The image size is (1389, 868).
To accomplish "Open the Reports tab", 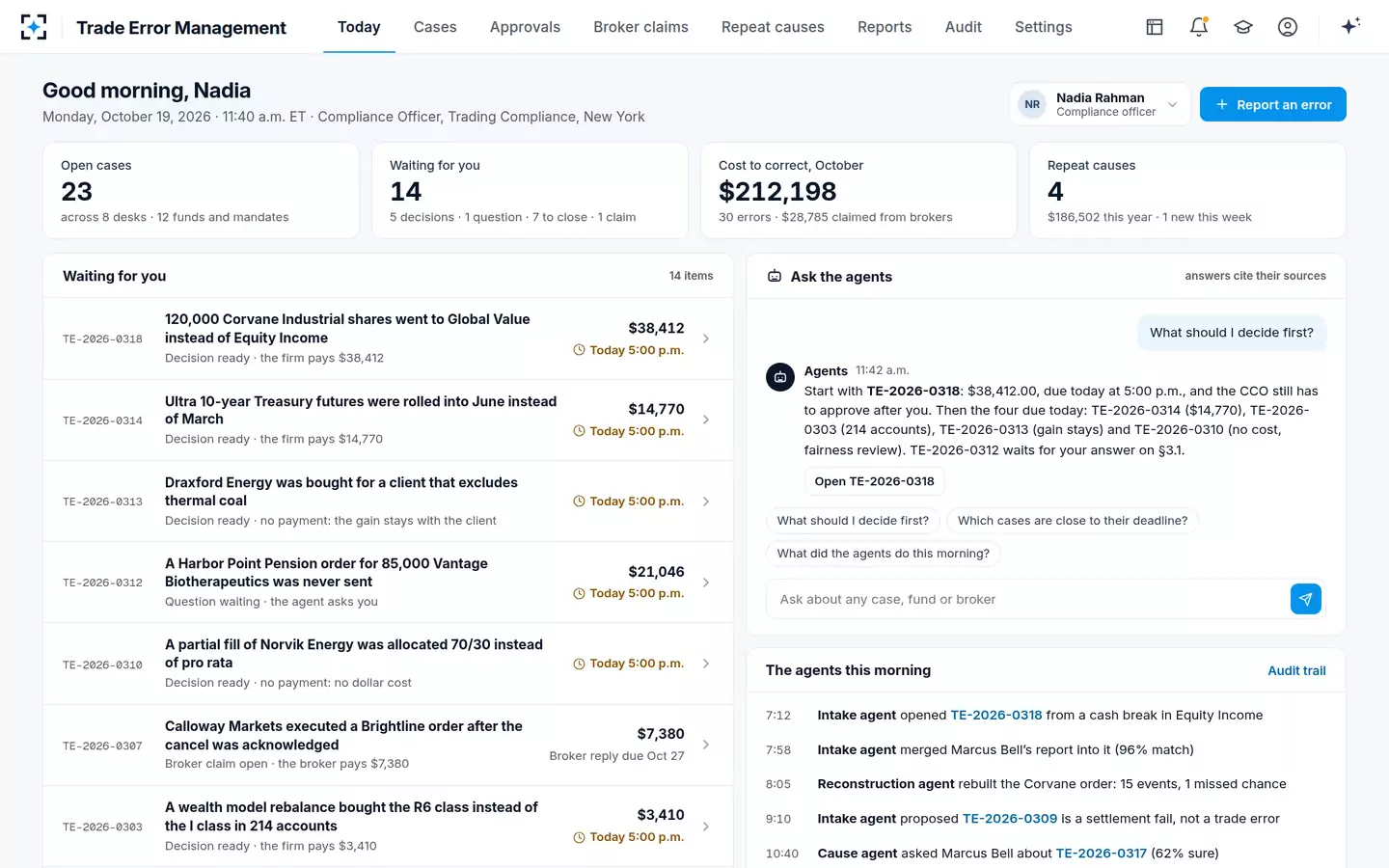I will click(x=885, y=27).
